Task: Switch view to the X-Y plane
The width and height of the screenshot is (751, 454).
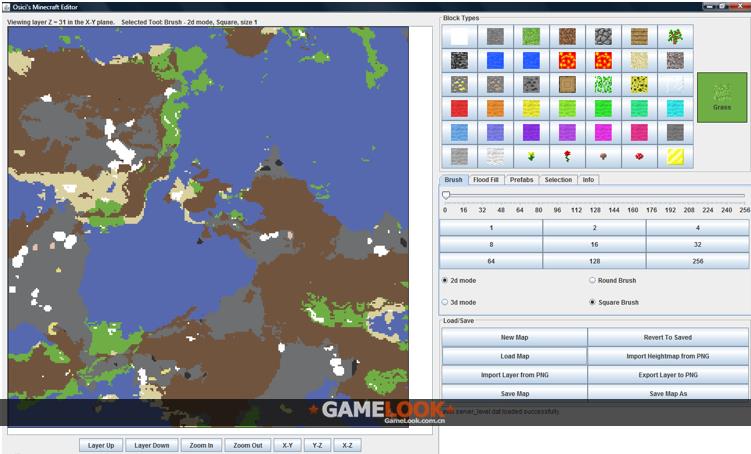Action: (287, 445)
